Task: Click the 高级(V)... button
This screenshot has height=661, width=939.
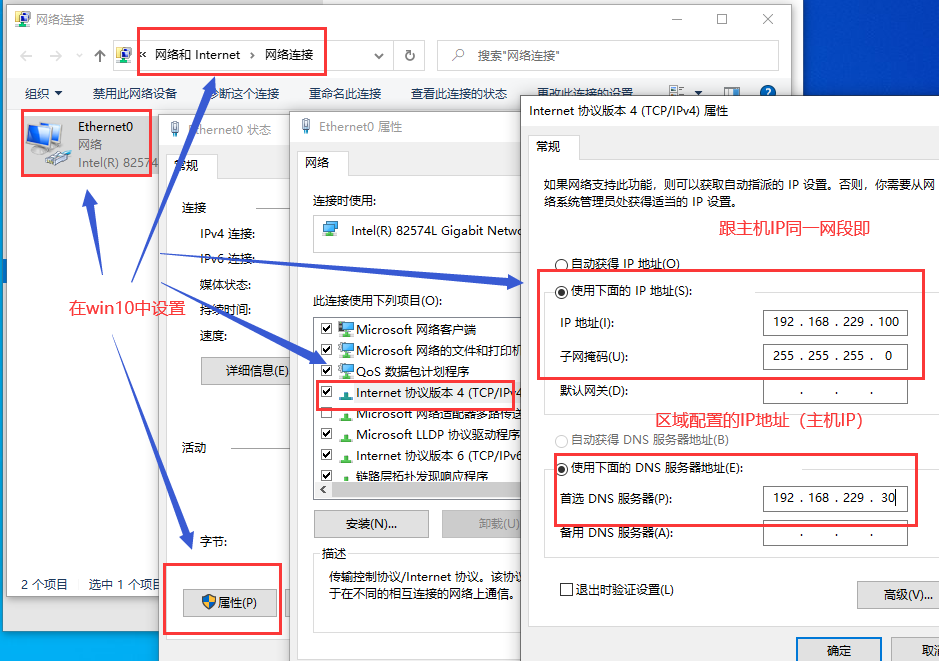Action: click(x=898, y=595)
